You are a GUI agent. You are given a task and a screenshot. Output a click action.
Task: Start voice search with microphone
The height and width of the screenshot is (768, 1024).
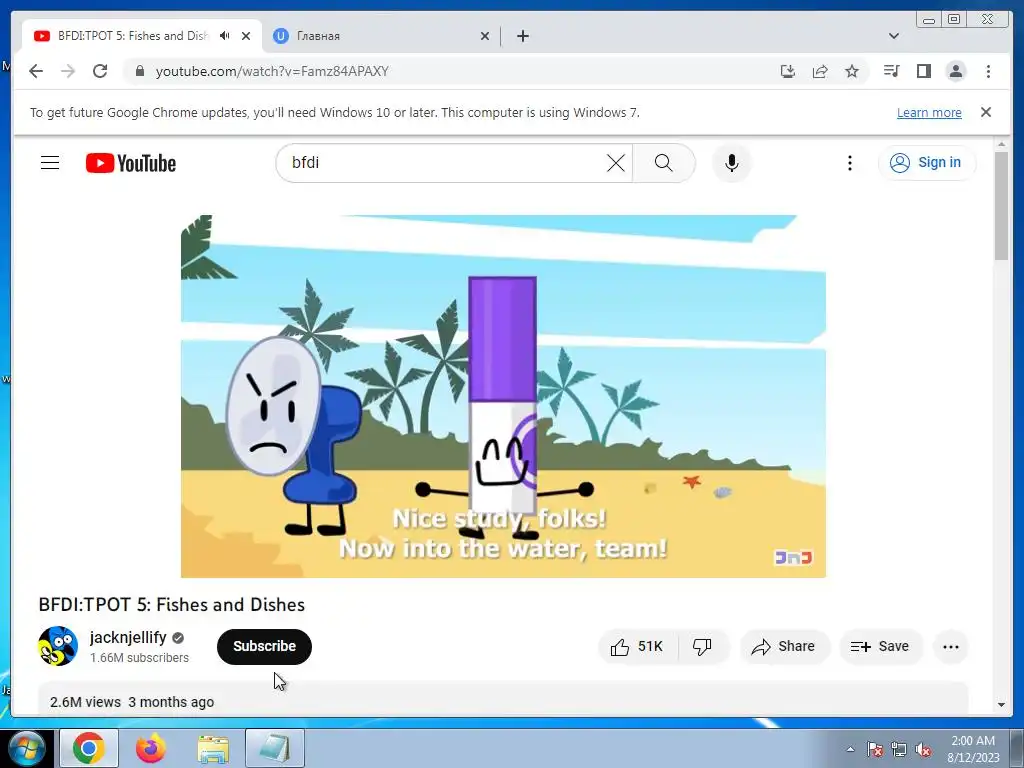pyautogui.click(x=731, y=163)
